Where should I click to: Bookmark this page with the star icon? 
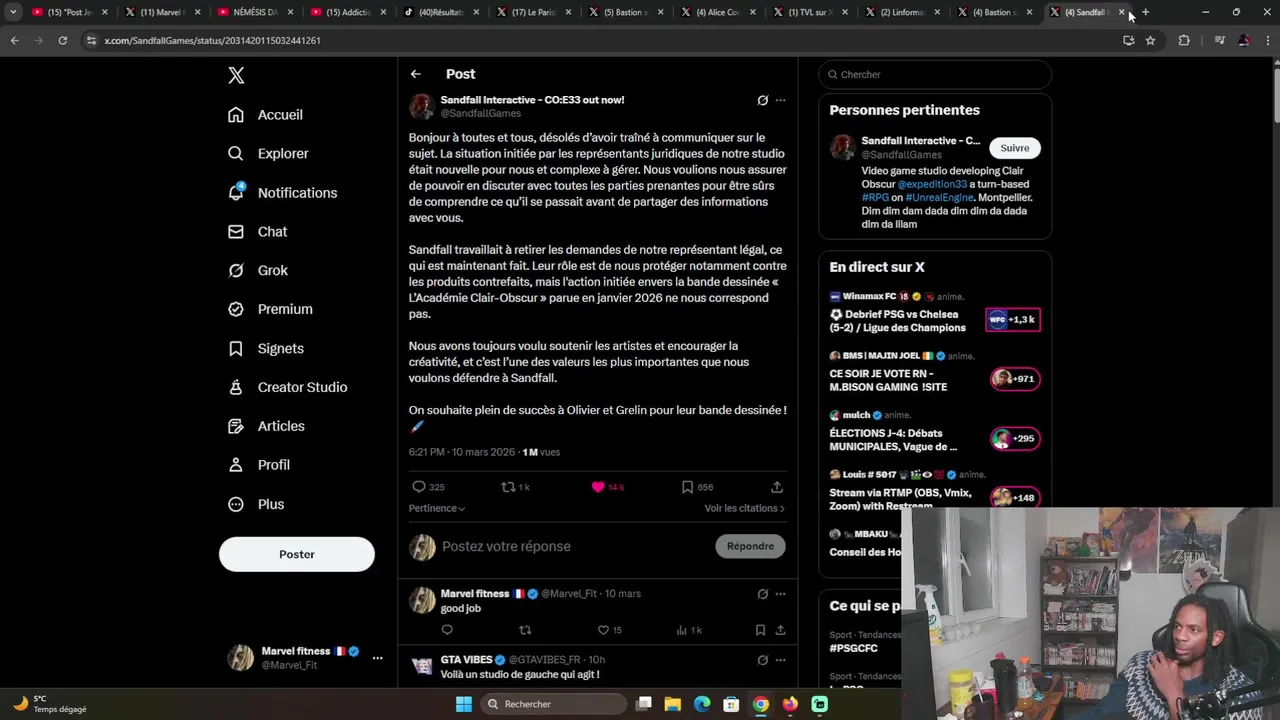[1150, 40]
